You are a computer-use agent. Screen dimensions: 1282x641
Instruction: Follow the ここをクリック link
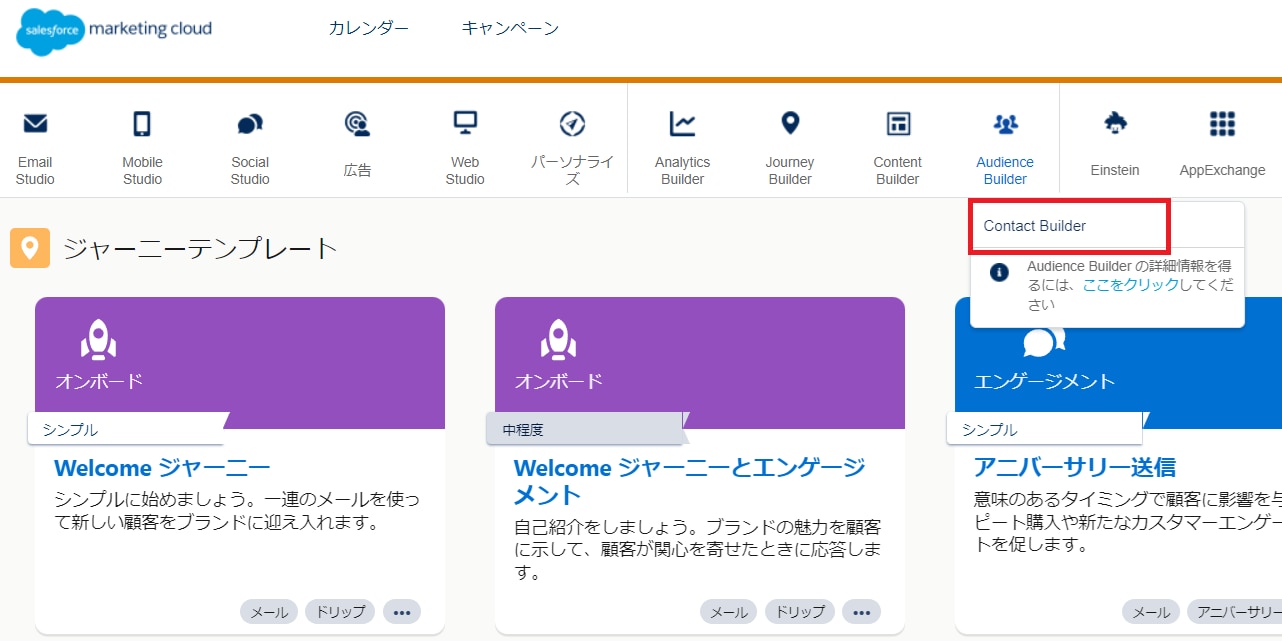(1131, 285)
